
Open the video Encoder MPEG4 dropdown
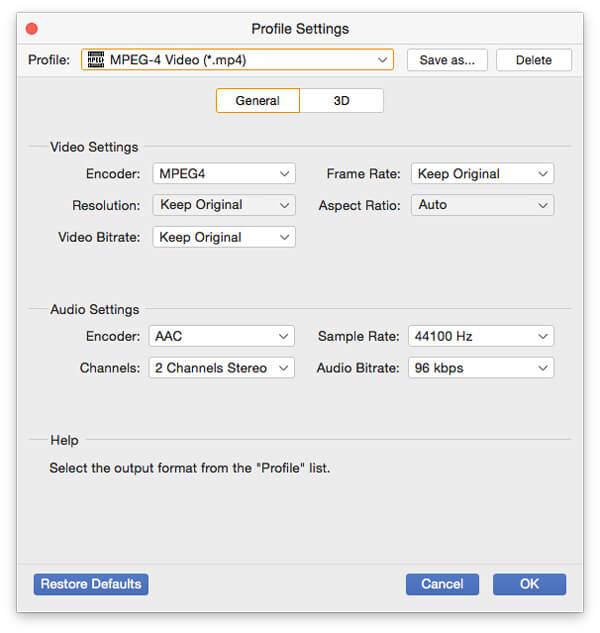click(224, 174)
